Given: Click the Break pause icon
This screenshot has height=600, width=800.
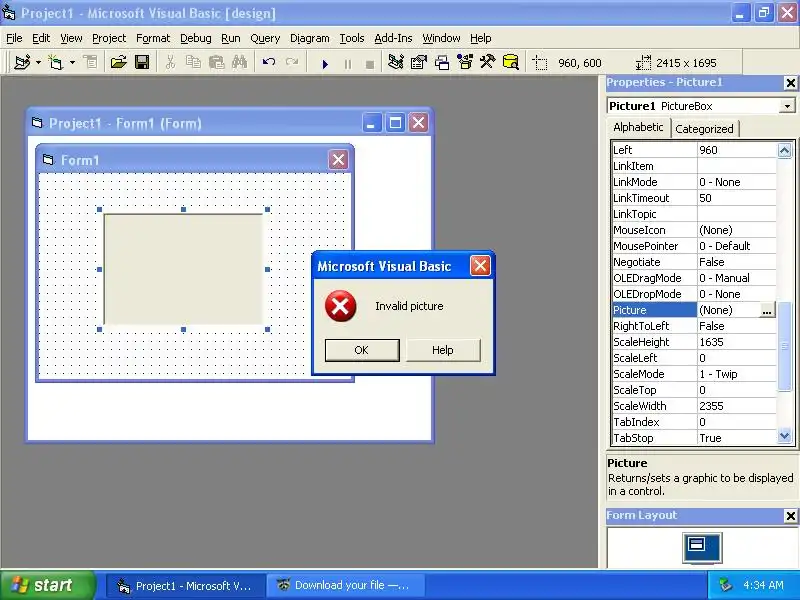Looking at the screenshot, I should click(x=347, y=64).
